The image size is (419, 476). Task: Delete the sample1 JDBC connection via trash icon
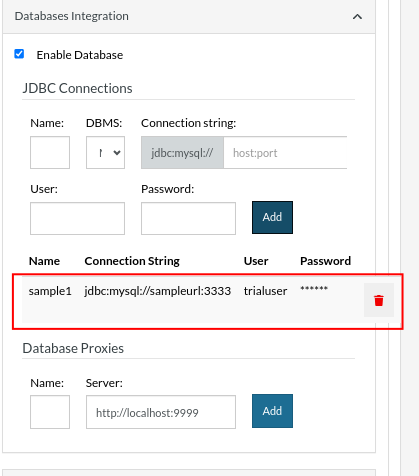tap(379, 300)
